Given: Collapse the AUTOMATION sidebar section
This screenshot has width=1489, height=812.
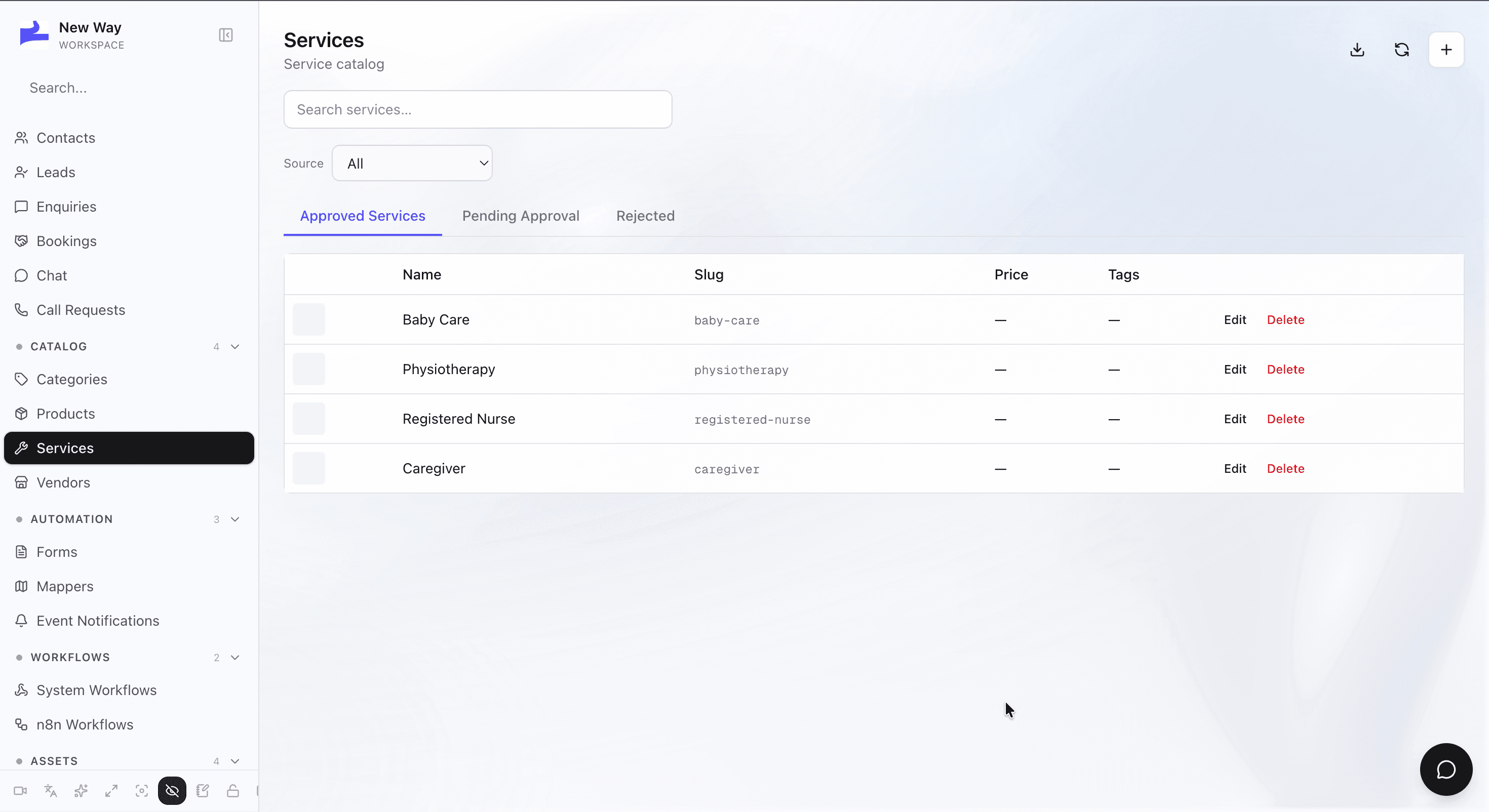Looking at the screenshot, I should (236, 519).
